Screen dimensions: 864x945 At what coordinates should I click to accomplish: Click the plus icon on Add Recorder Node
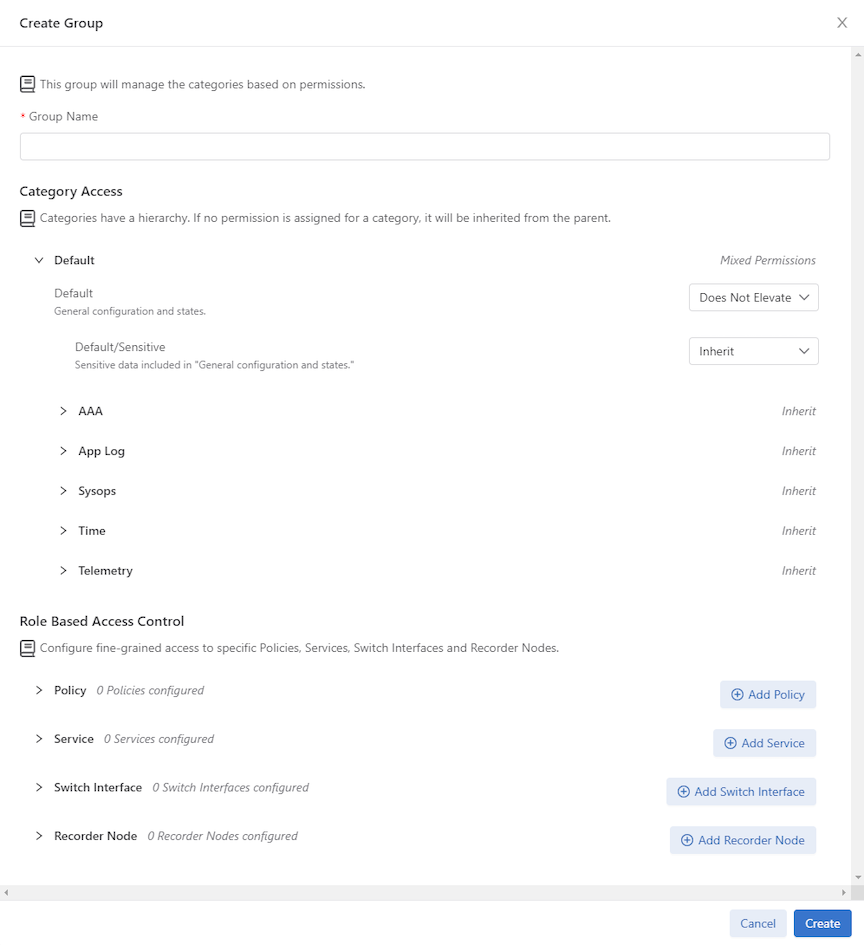pos(687,840)
